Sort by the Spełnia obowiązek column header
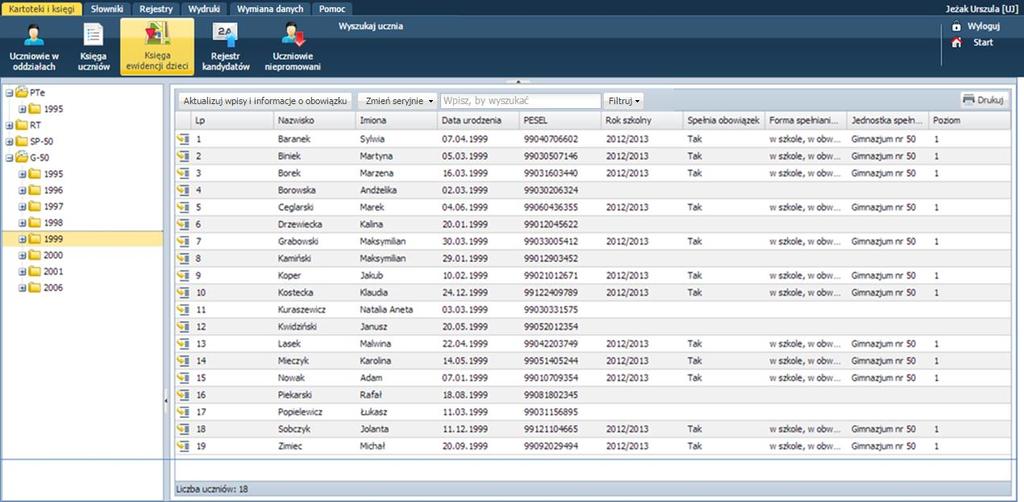Screen dimensions: 1024x502 (x=724, y=121)
